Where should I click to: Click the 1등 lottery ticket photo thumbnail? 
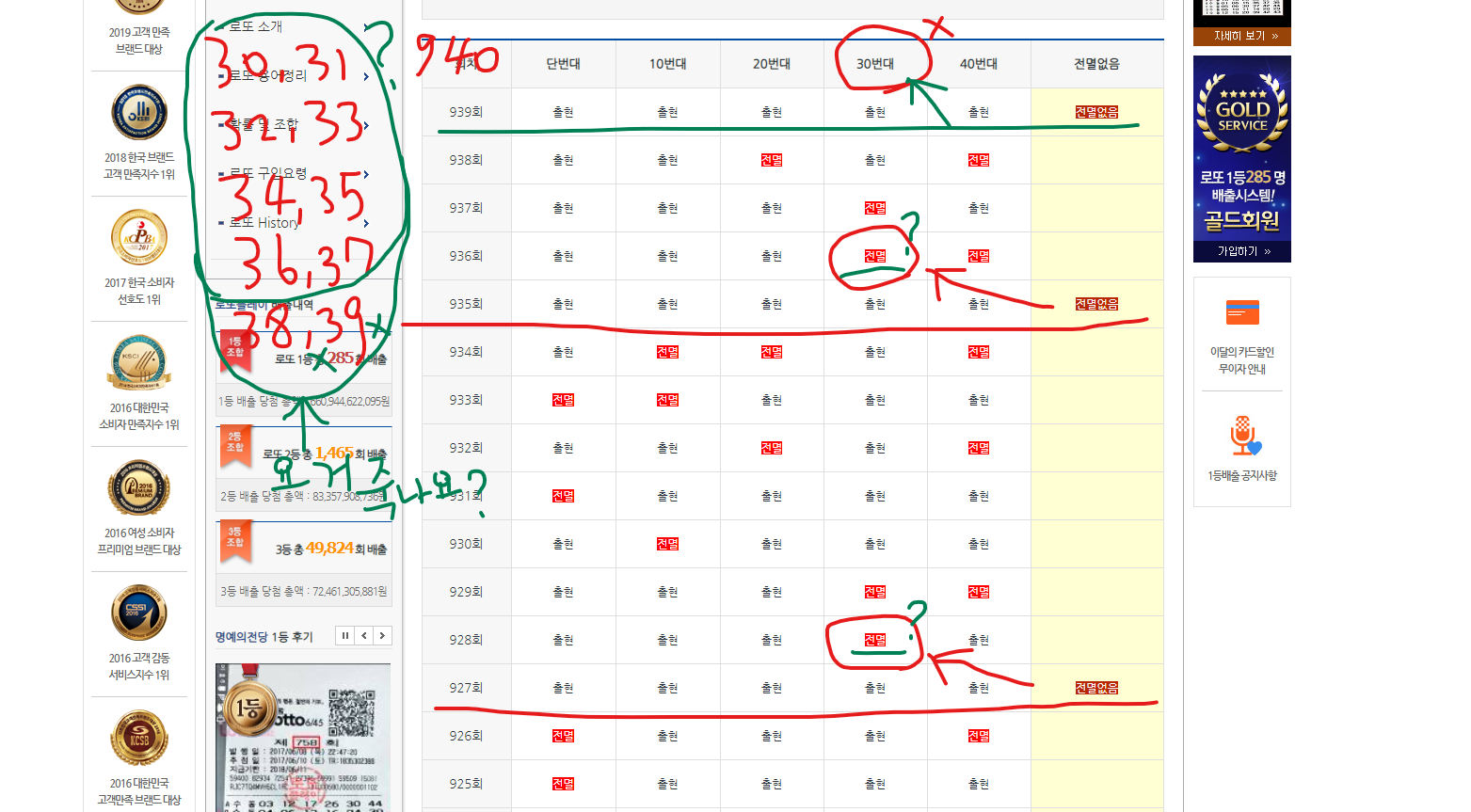303,739
